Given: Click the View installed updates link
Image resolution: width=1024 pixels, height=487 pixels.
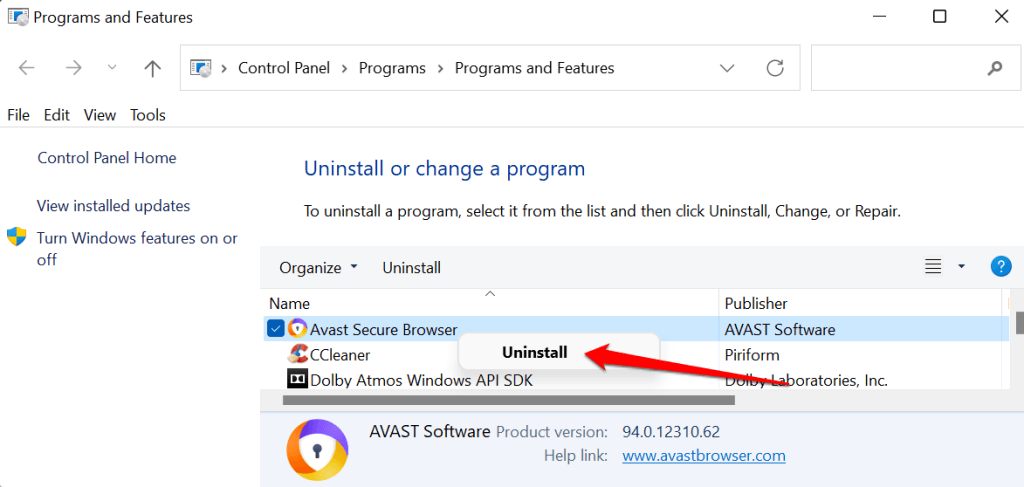Looking at the screenshot, I should tap(113, 206).
